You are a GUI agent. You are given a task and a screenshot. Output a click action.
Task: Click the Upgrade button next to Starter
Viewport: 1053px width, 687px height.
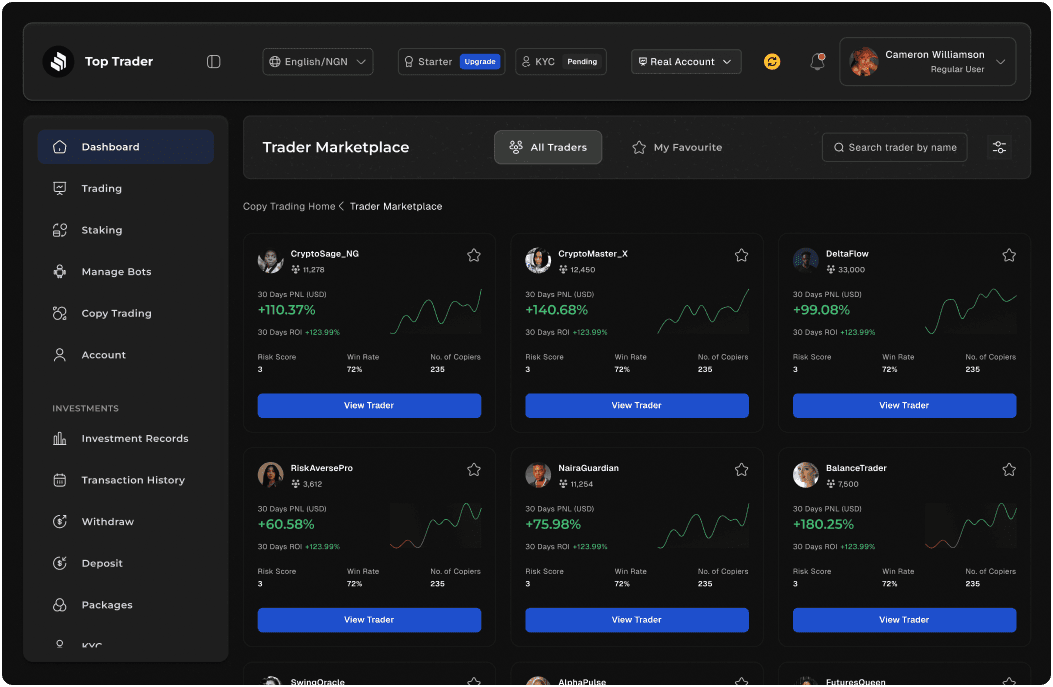point(480,62)
